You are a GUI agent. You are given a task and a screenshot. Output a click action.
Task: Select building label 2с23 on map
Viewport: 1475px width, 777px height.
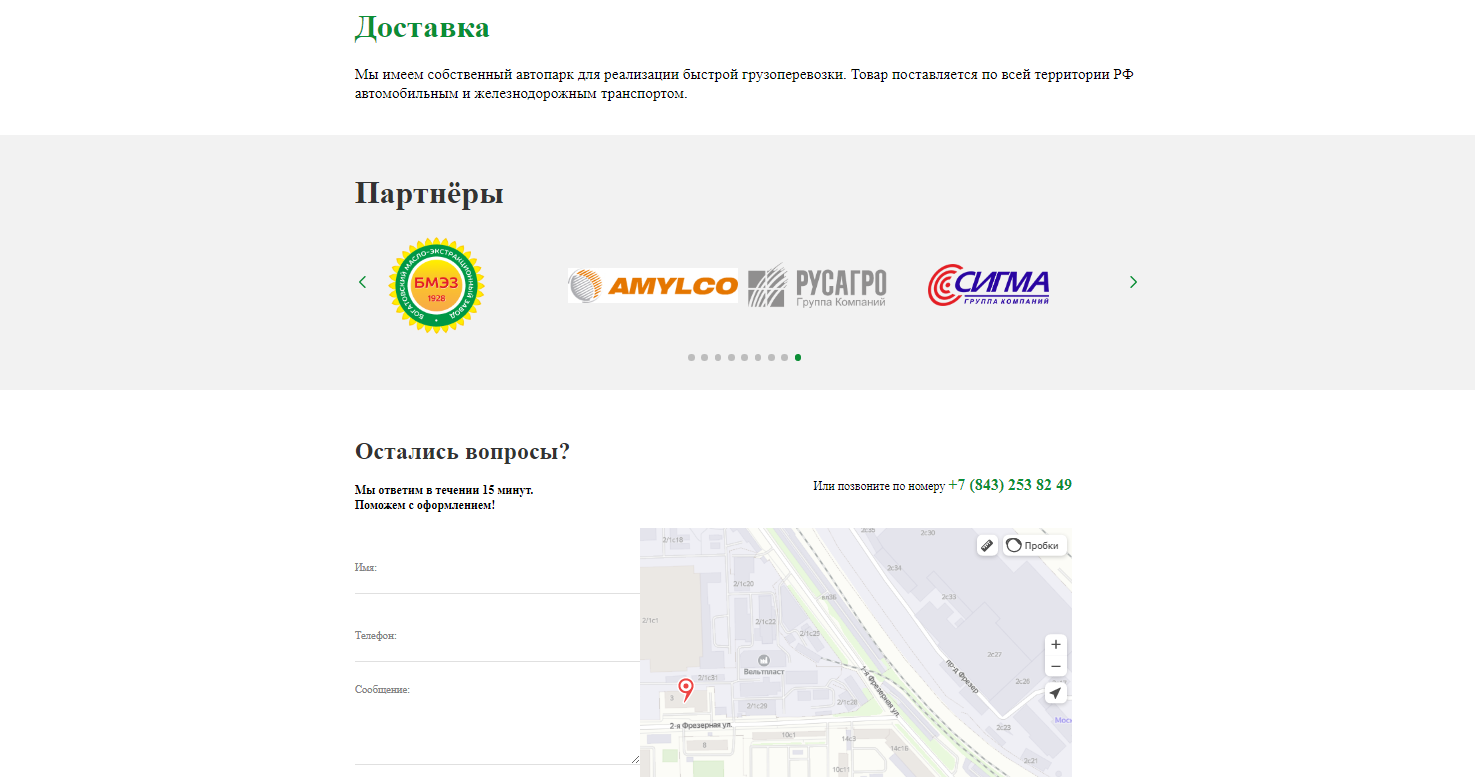pyautogui.click(x=1003, y=727)
